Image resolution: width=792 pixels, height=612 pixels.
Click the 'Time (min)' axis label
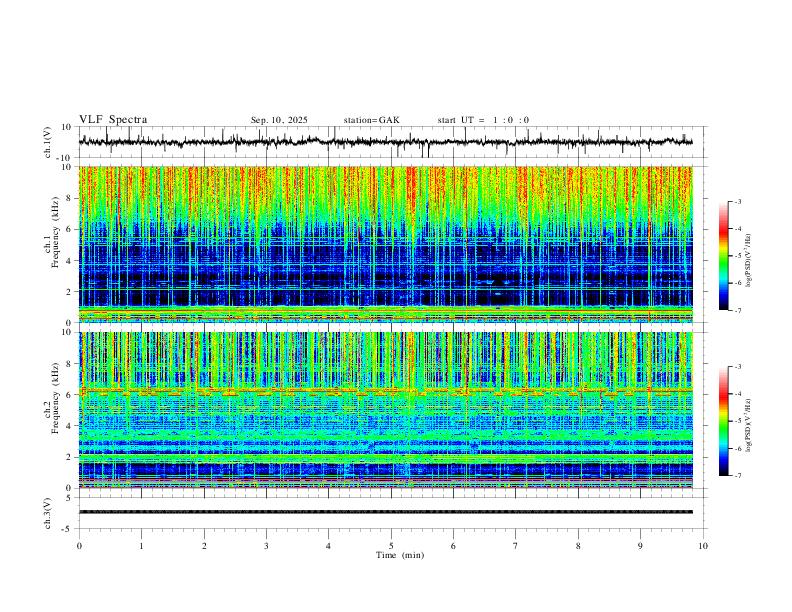tap(400, 555)
